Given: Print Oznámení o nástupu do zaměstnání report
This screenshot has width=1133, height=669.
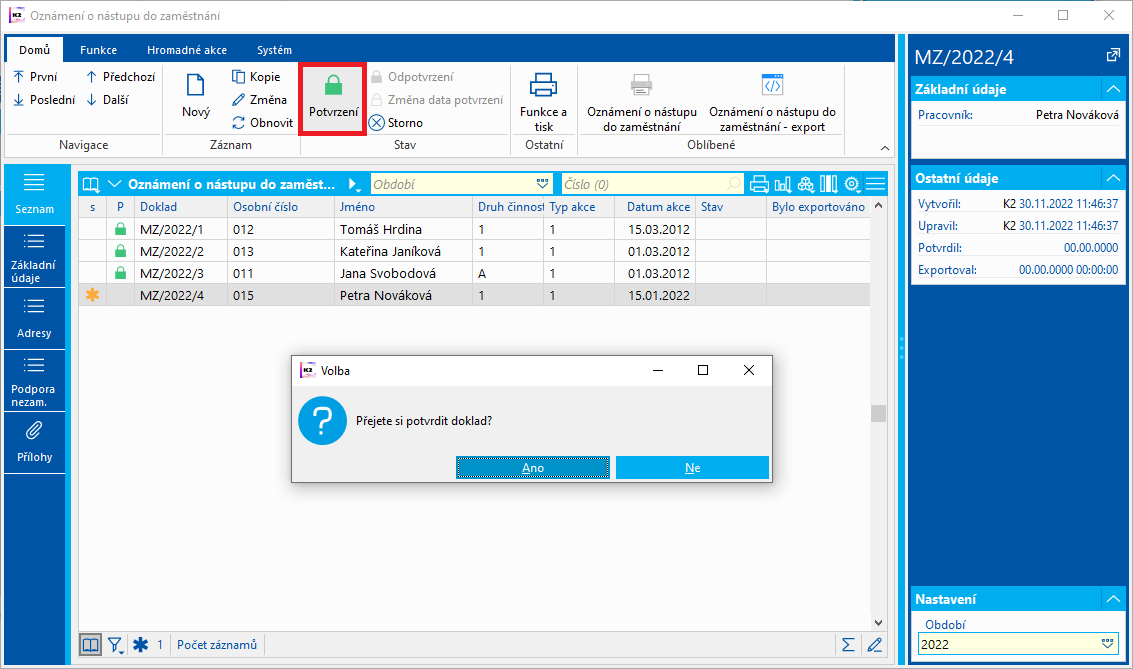Looking at the screenshot, I should 642,102.
